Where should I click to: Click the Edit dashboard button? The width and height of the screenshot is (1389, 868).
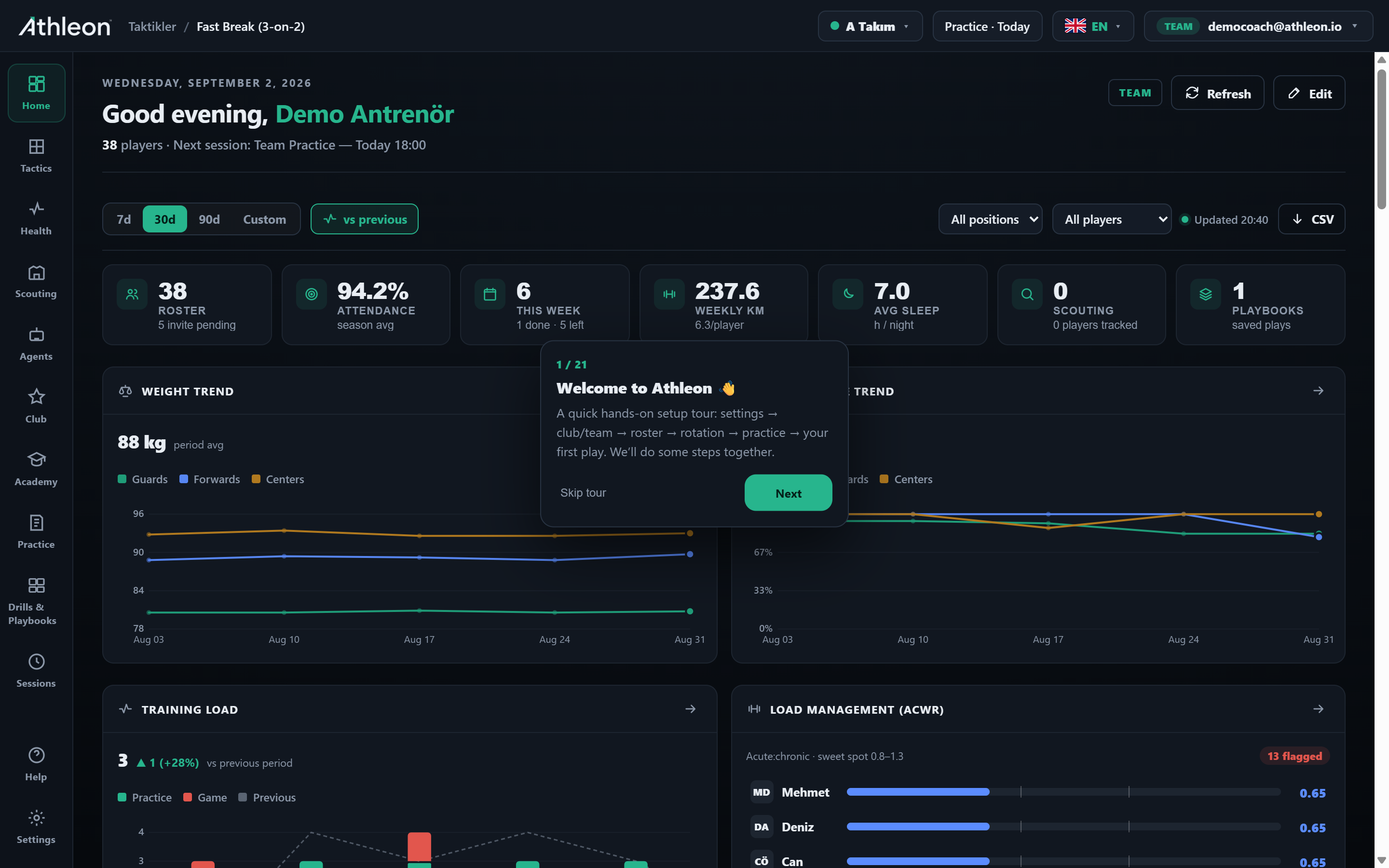[x=1308, y=93]
